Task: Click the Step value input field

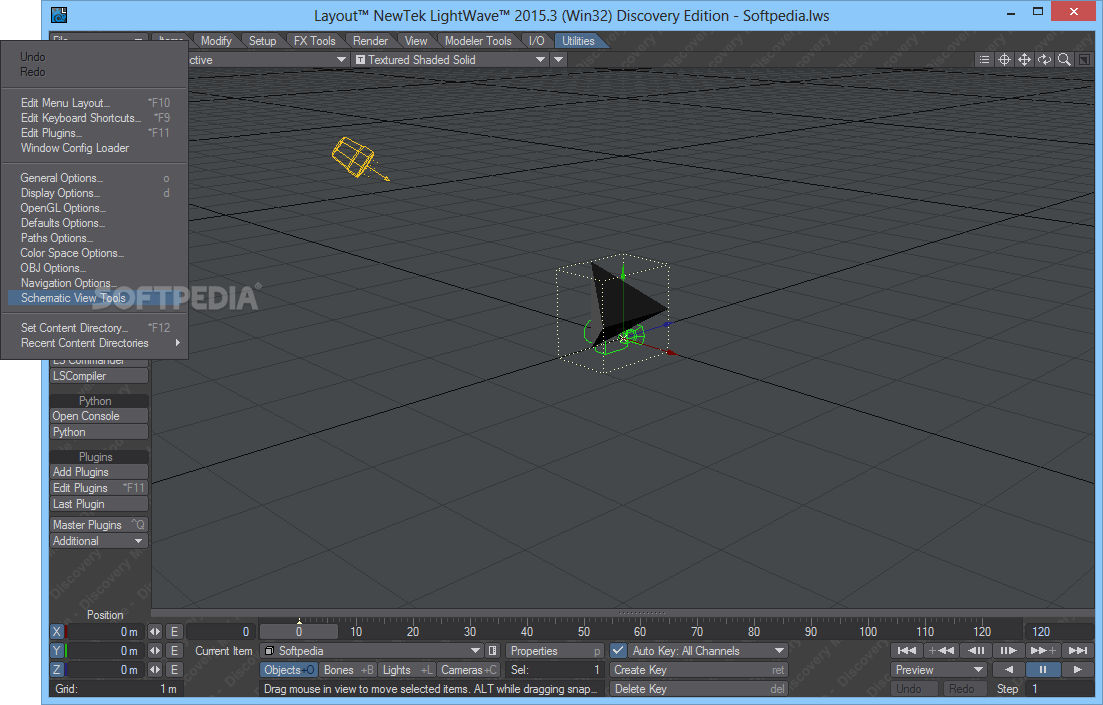Action: [1059, 689]
